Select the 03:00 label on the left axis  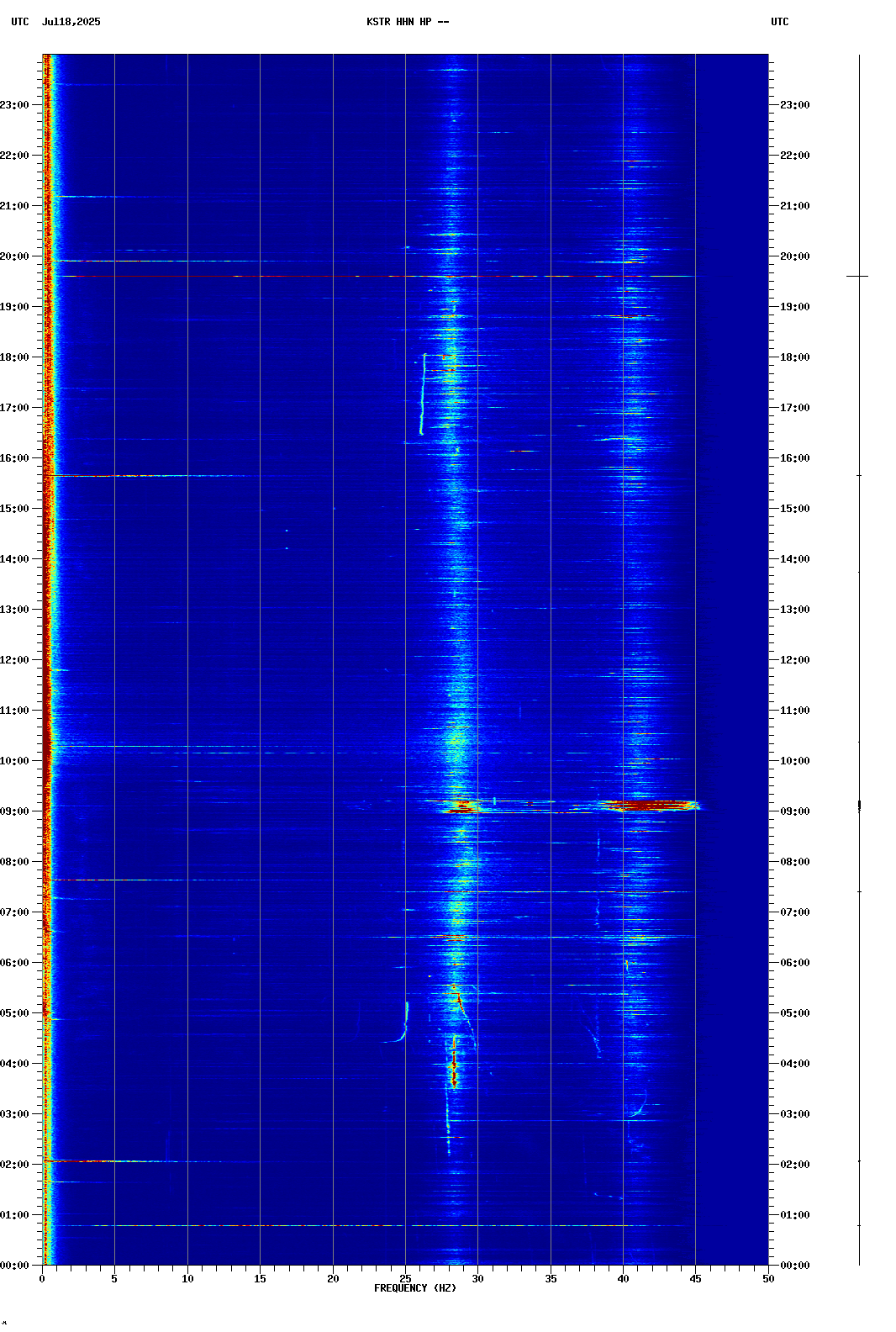click(x=14, y=1114)
